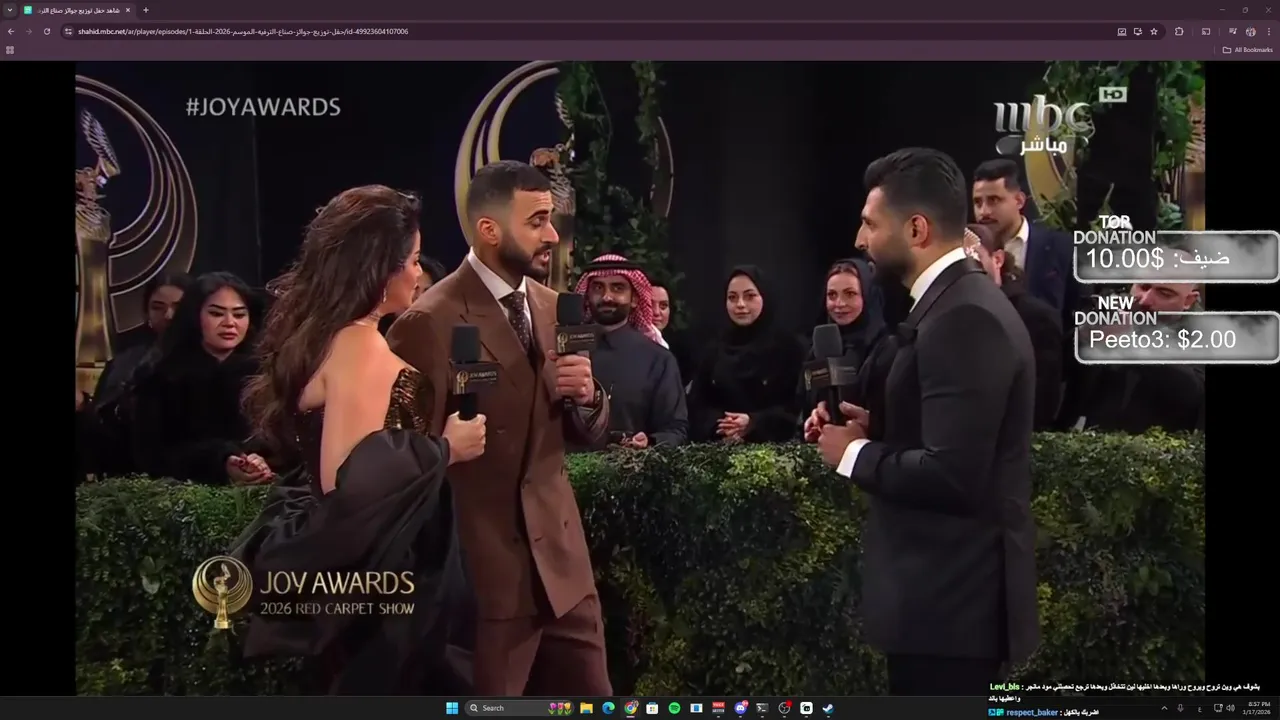Click the Levi_bls chat username
1280x720 pixels.
[x=1004, y=687]
